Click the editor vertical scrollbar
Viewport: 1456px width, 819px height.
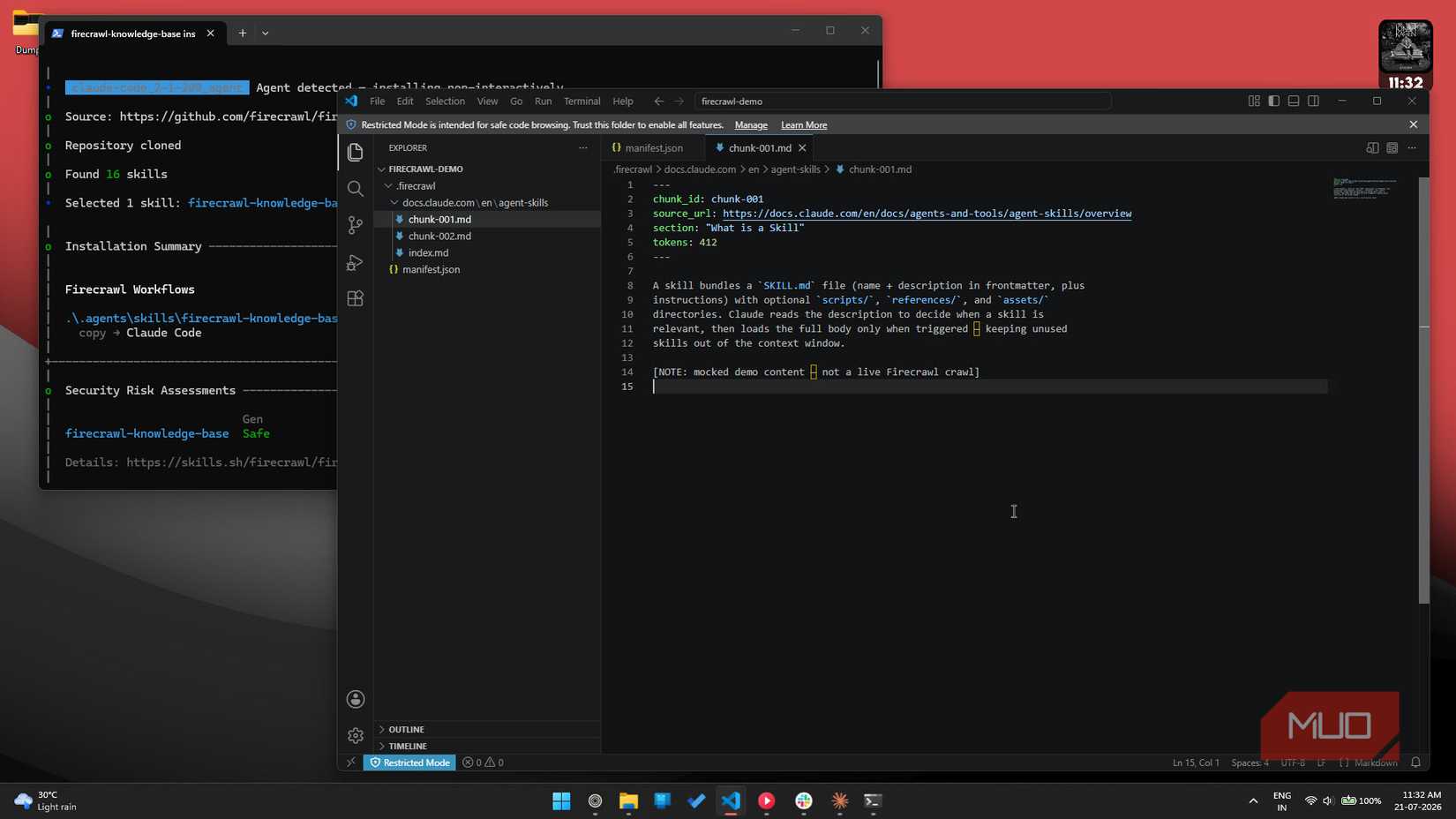click(1423, 390)
